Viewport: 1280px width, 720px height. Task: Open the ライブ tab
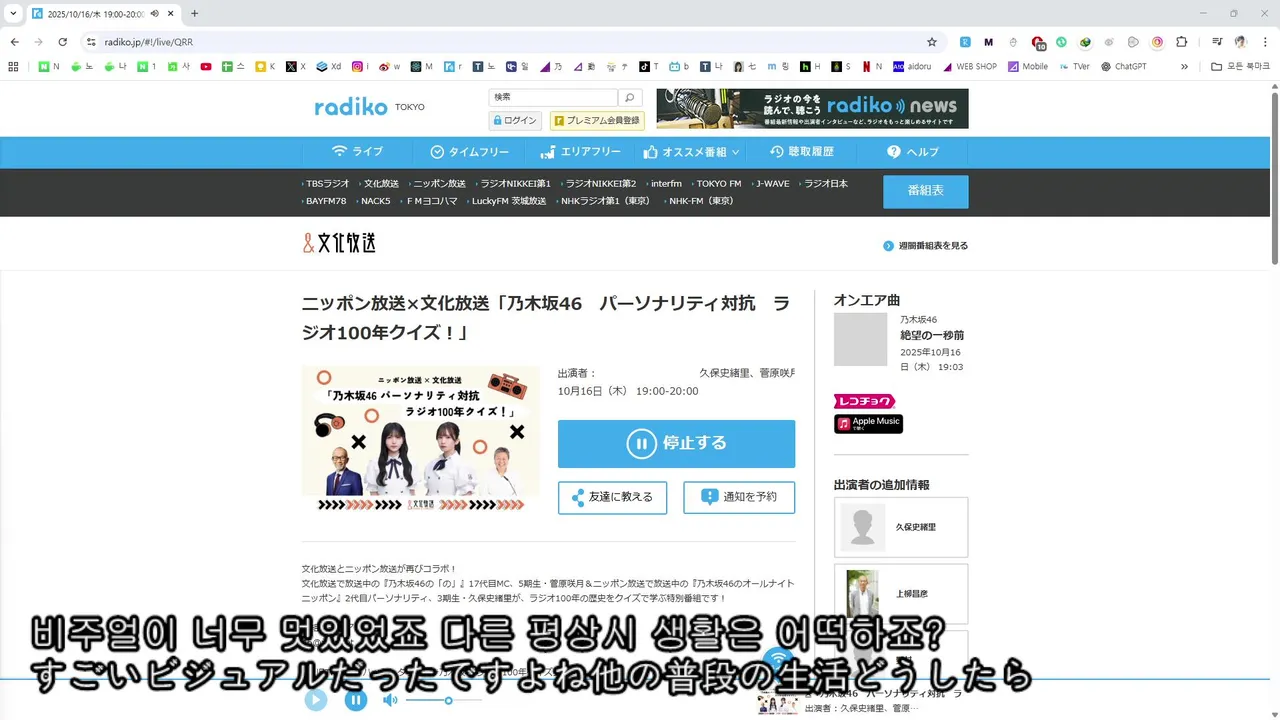point(357,152)
